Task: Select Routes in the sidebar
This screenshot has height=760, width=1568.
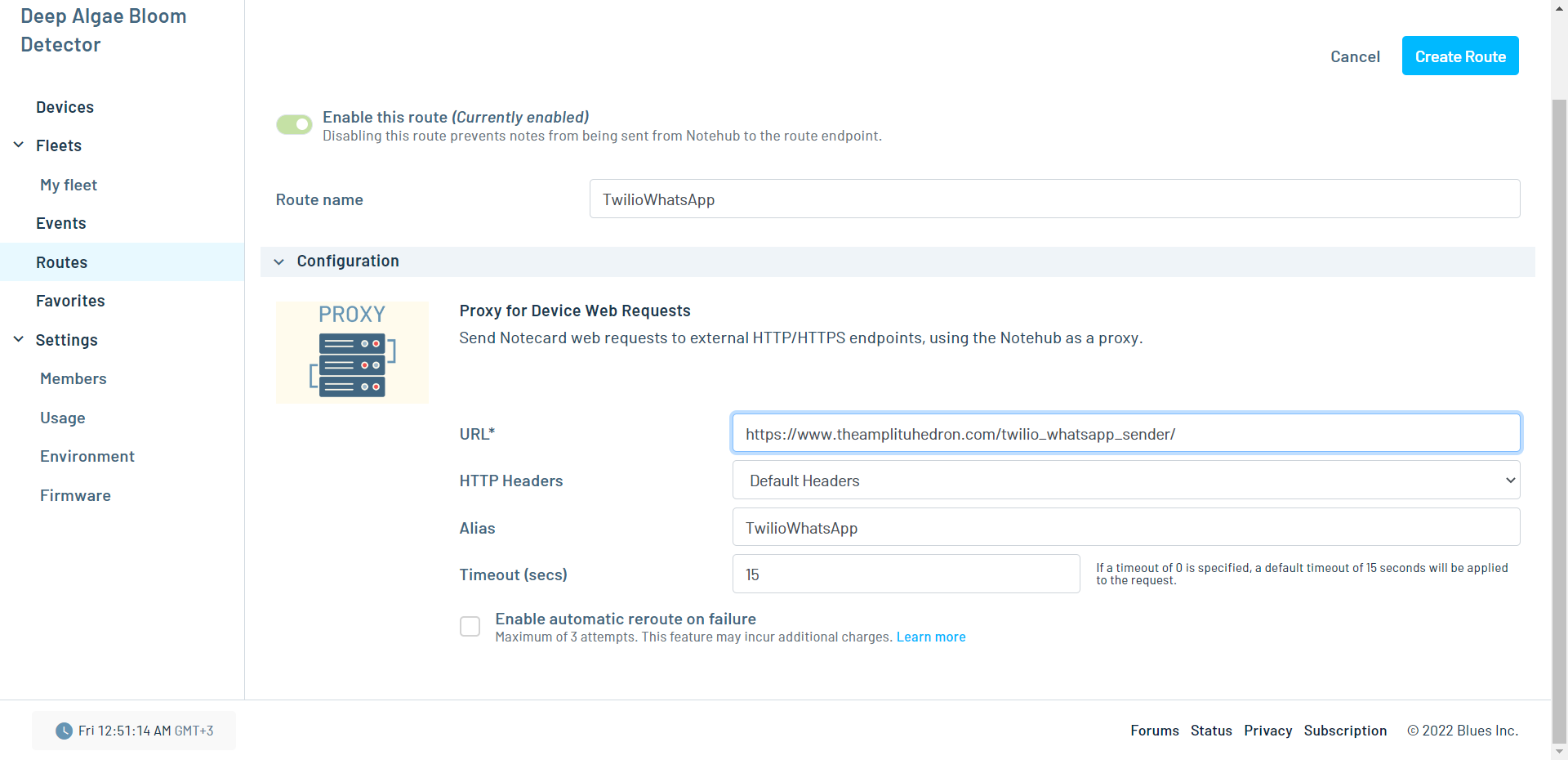Action: coord(61,262)
